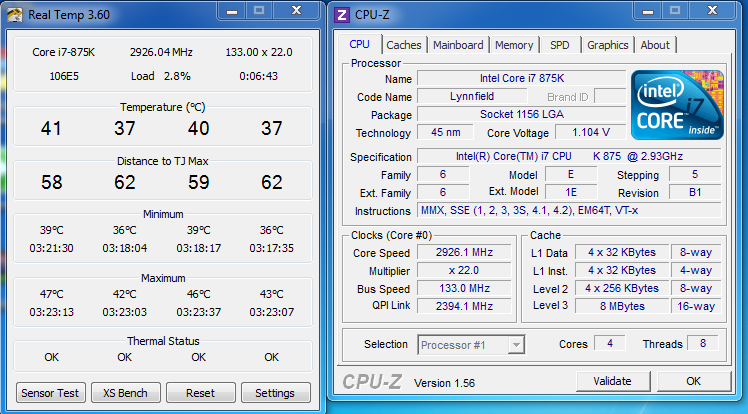Close the Real Temp window
The image size is (748, 414).
click(x=296, y=11)
